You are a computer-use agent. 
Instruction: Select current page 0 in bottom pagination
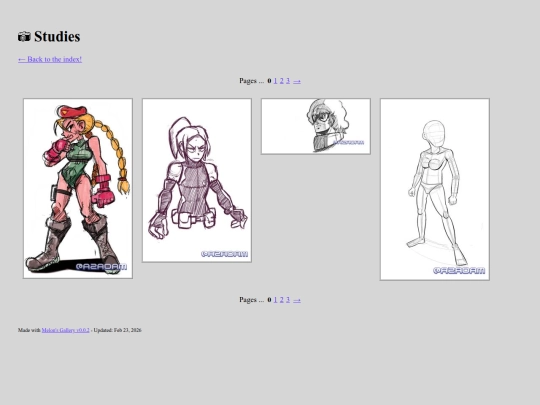[x=269, y=300]
